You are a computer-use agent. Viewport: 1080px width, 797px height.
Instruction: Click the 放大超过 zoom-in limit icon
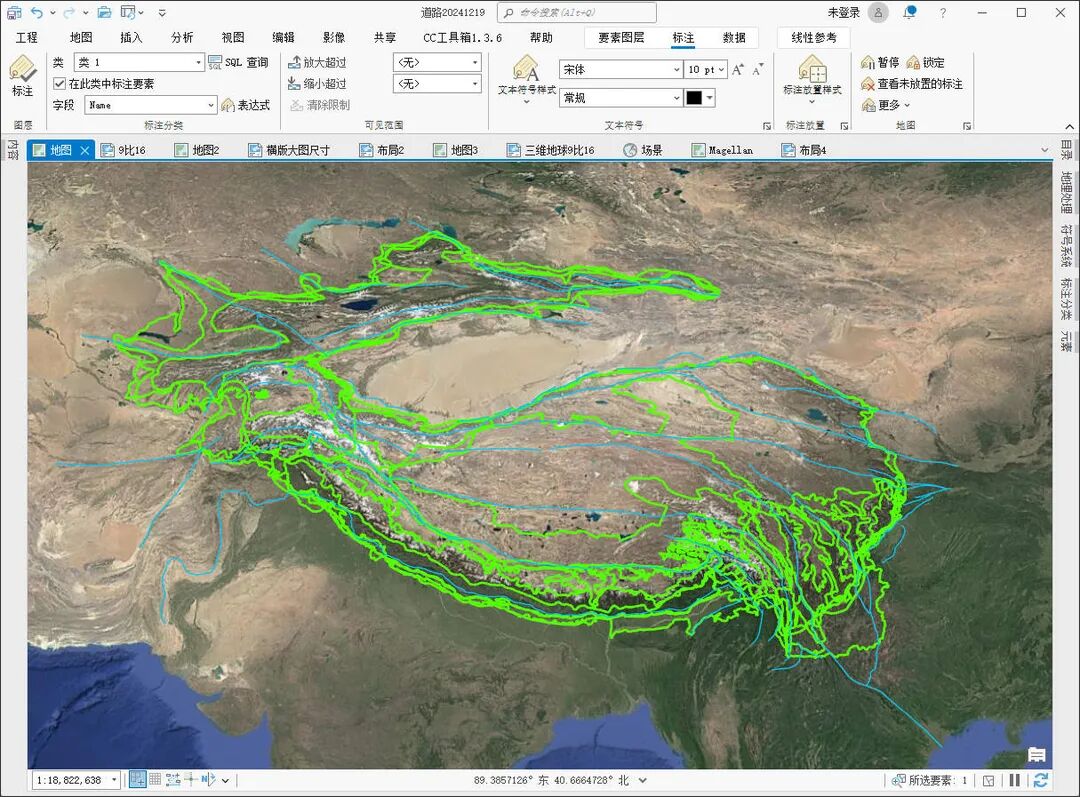[x=294, y=63]
